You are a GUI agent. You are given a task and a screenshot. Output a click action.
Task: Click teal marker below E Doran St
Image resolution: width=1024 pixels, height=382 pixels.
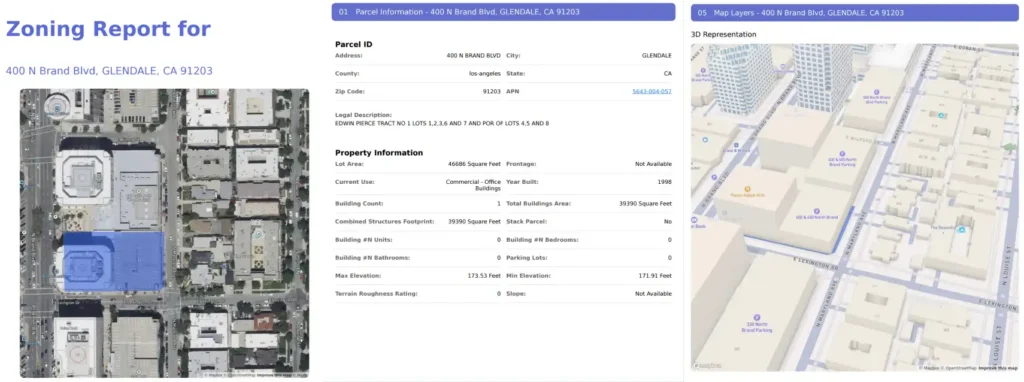pyautogui.click(x=941, y=115)
